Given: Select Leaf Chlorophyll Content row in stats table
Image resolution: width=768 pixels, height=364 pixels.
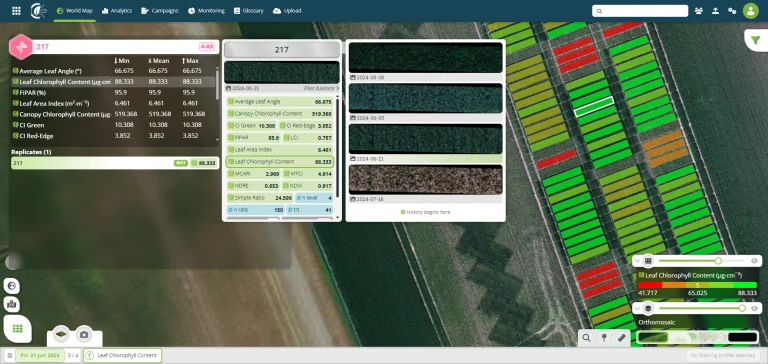Looking at the screenshot, I should pos(114,82).
